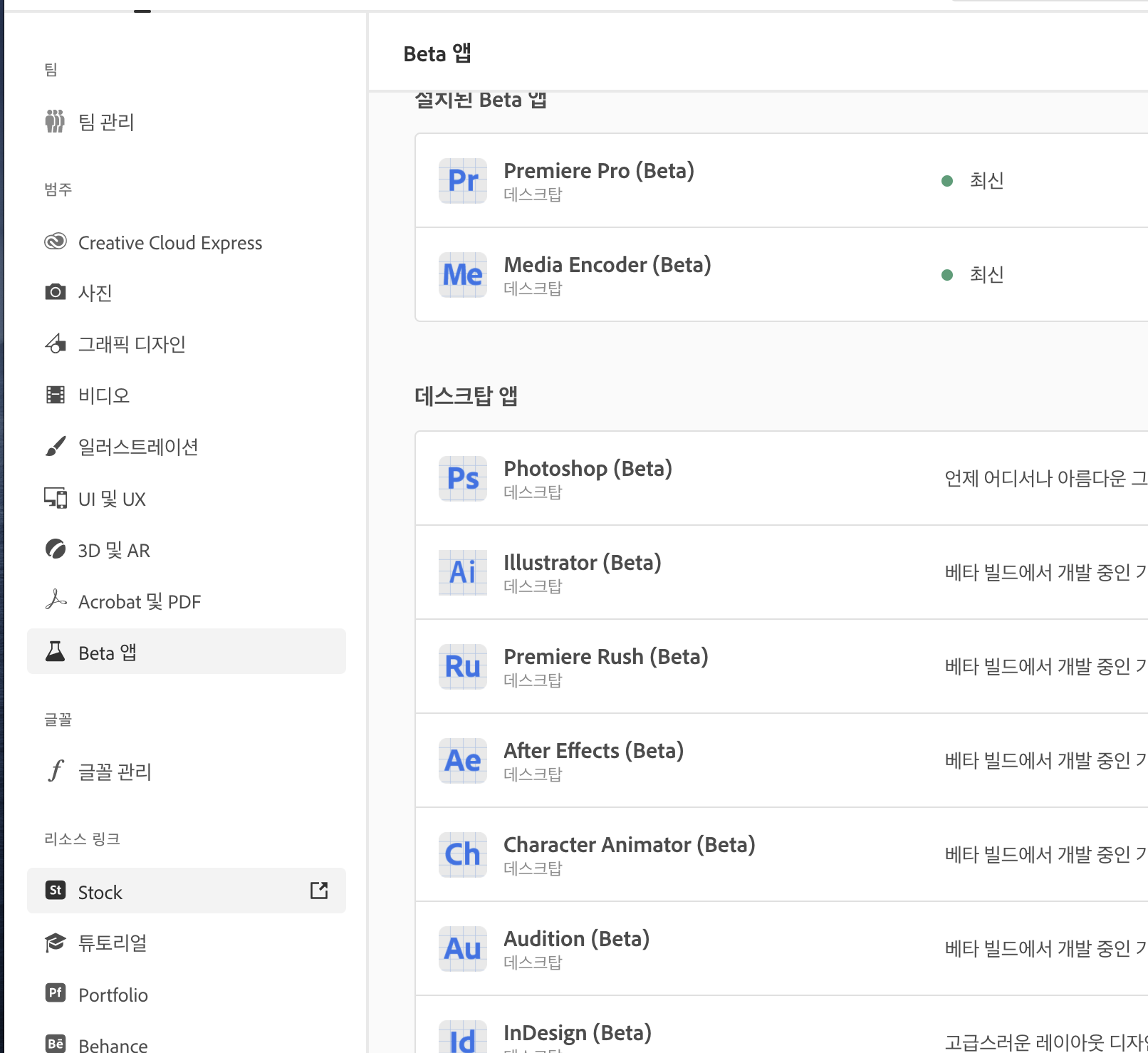This screenshot has width=1148, height=1053.
Task: Click the Character Animator Ch app icon
Action: coord(463,855)
